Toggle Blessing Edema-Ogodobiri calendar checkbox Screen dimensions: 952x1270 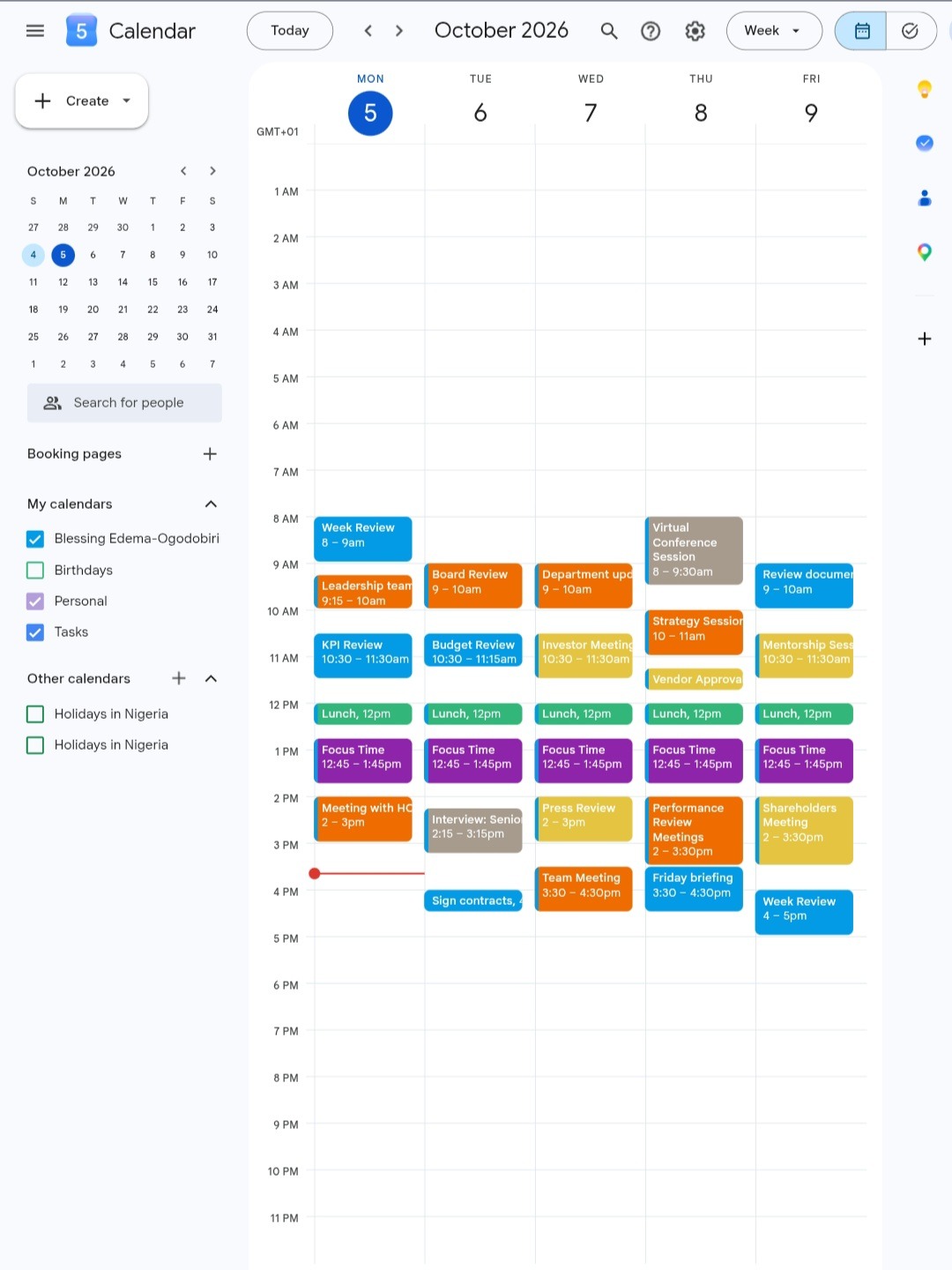35,539
